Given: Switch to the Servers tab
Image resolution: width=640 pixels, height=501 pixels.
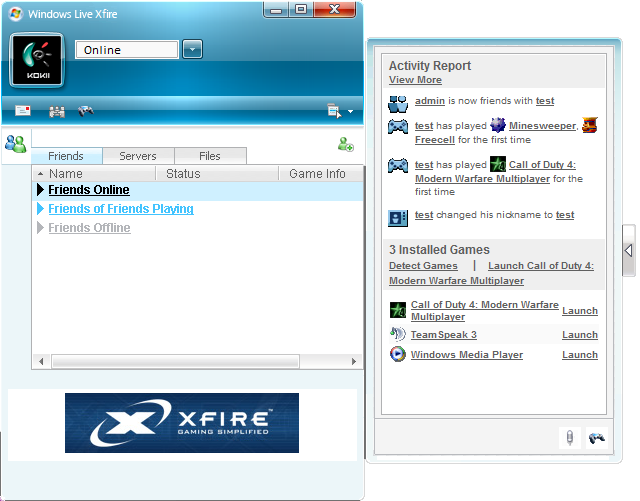Looking at the screenshot, I should click(137, 156).
